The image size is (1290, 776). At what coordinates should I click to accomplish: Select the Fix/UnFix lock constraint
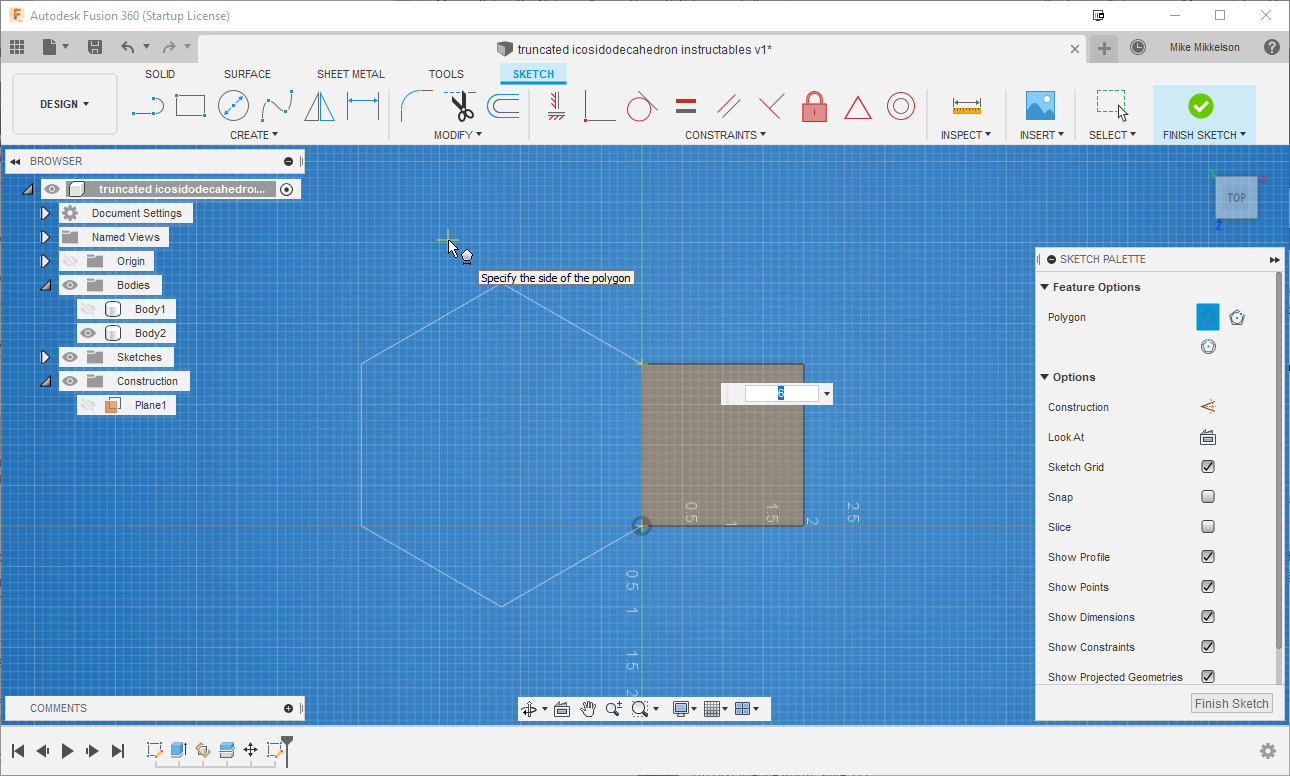tap(814, 105)
